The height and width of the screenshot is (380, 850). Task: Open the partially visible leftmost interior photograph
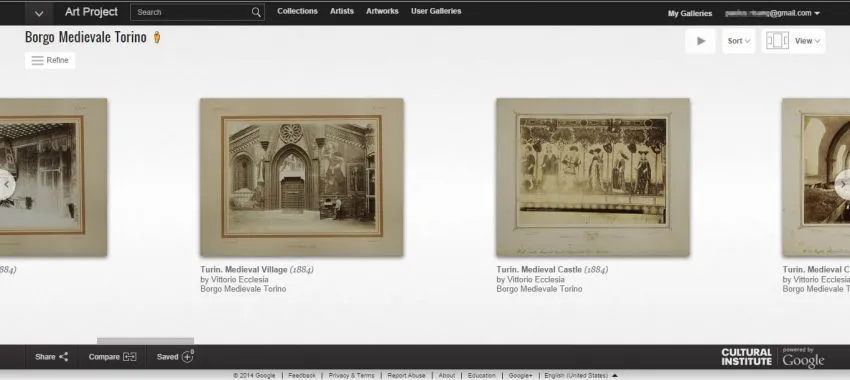54,177
